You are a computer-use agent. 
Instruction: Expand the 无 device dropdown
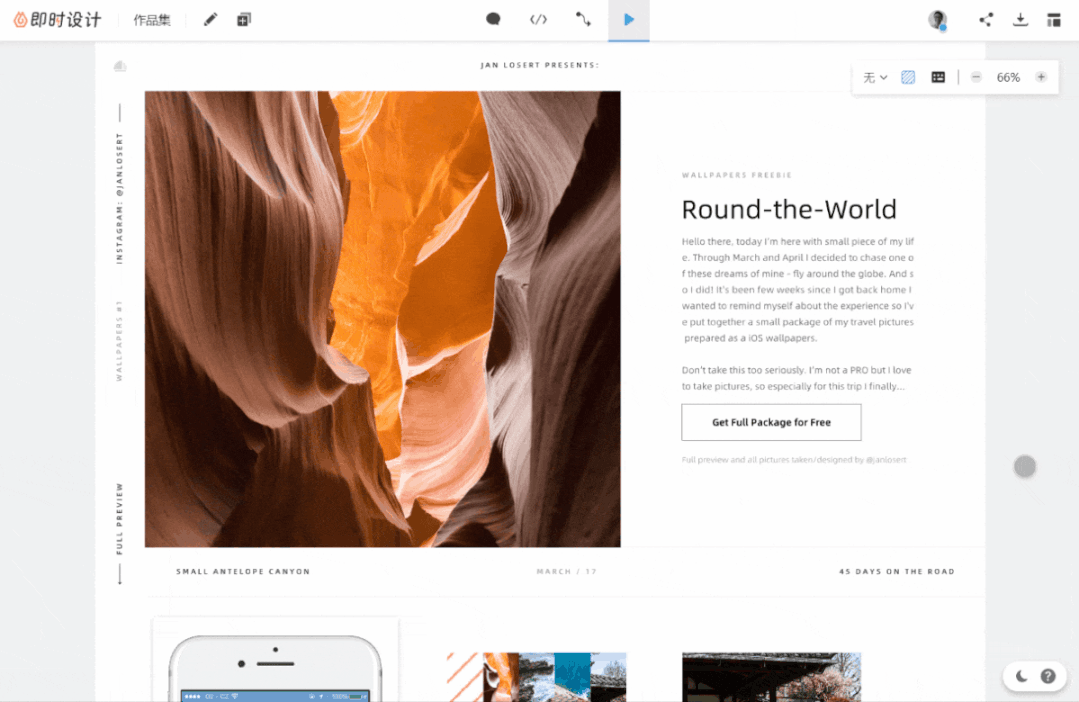pos(875,77)
